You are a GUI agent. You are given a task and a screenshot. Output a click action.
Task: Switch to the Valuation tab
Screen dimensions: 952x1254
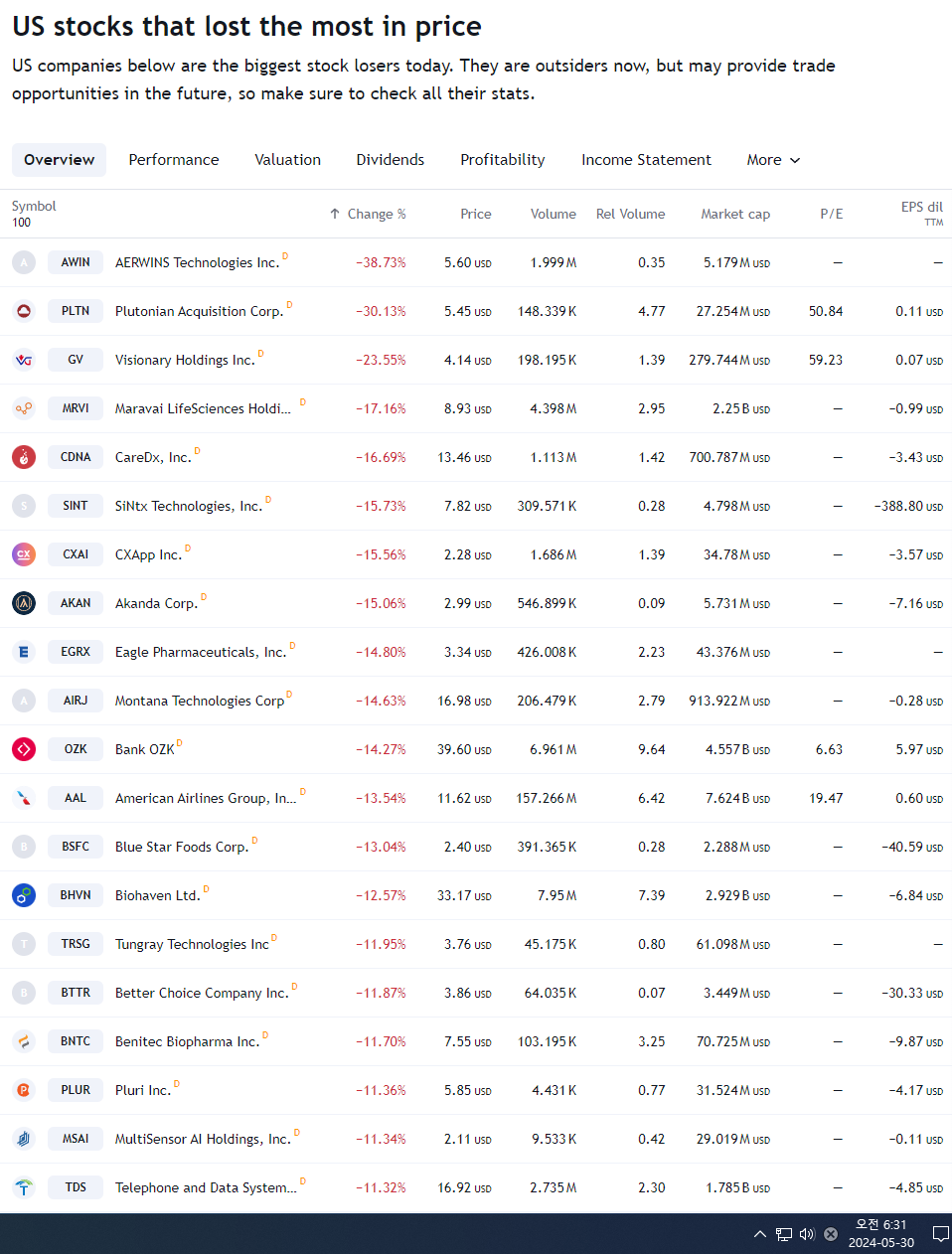(288, 160)
